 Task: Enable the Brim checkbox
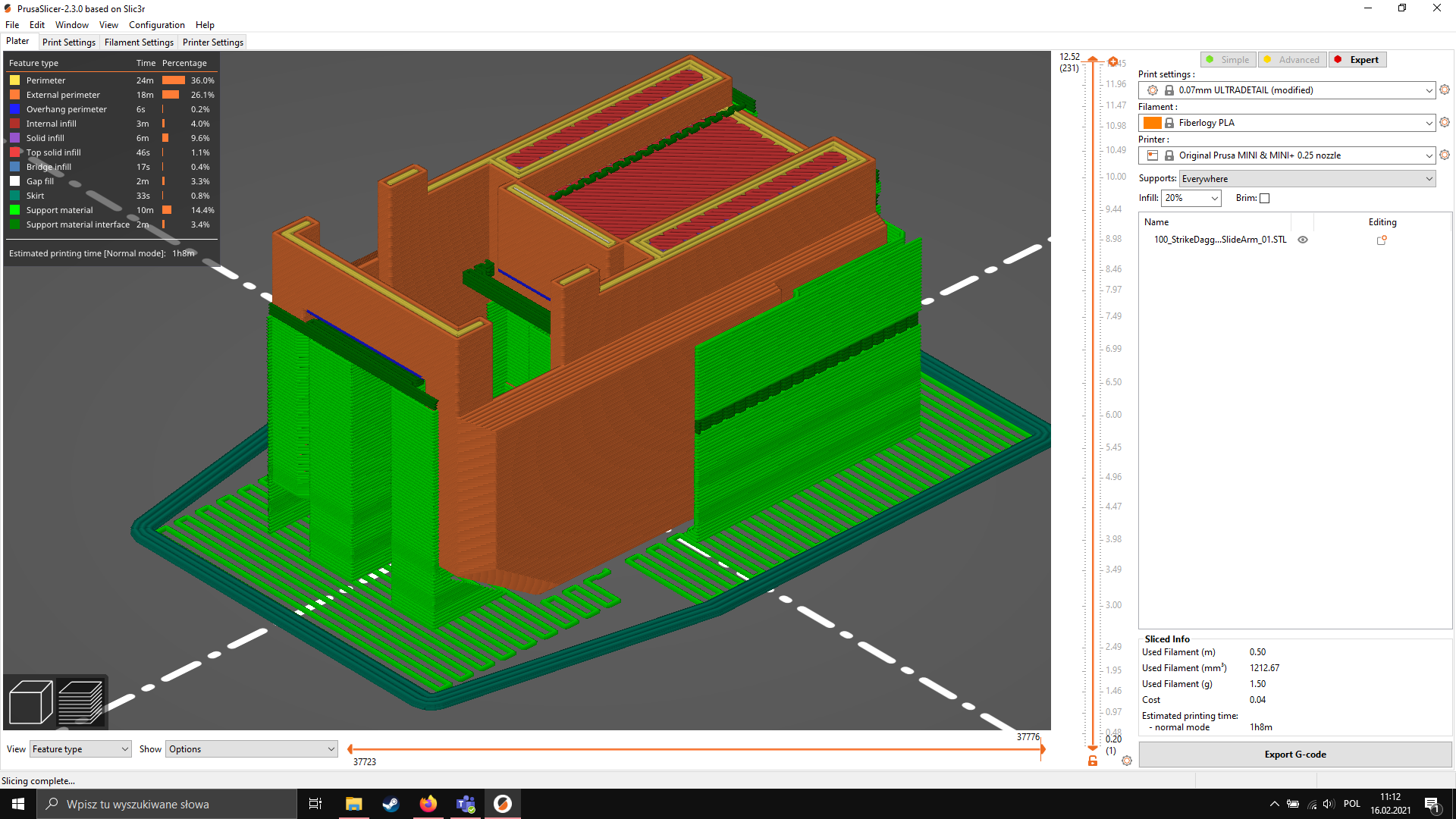(1265, 198)
